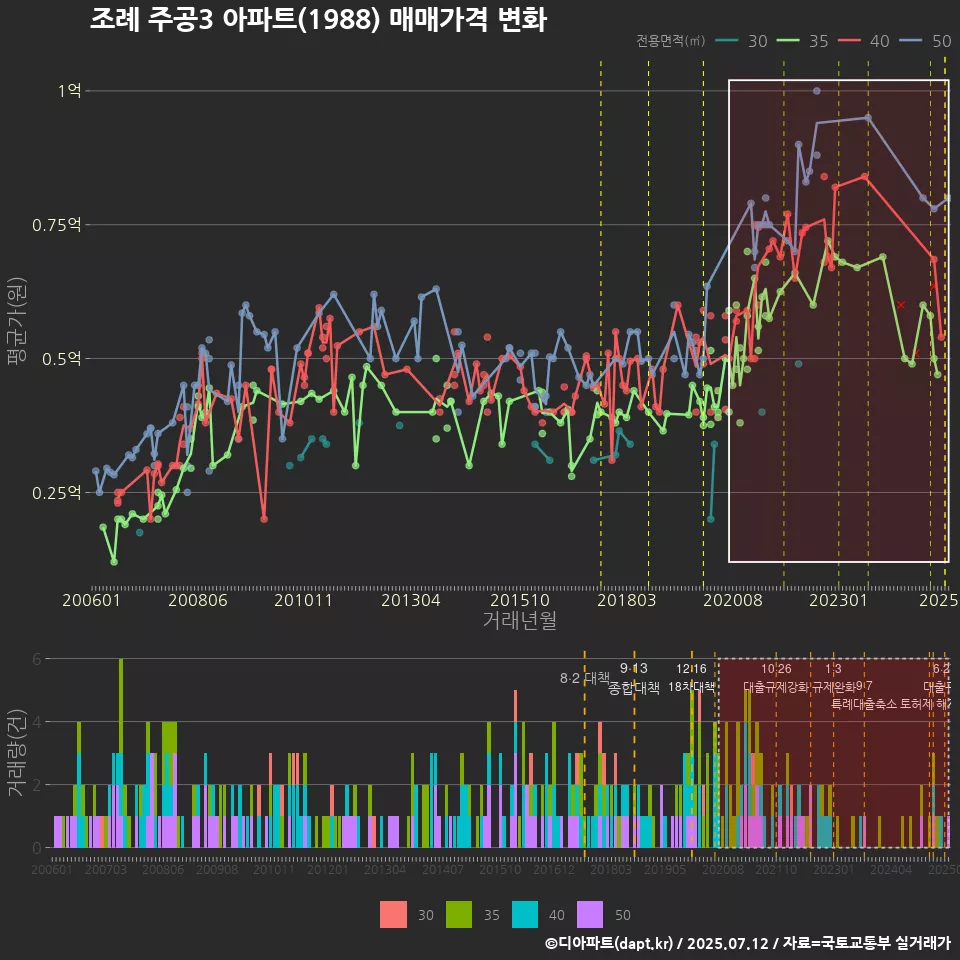Select the red 40 line legend entry
960x960 pixels.
tap(863, 41)
